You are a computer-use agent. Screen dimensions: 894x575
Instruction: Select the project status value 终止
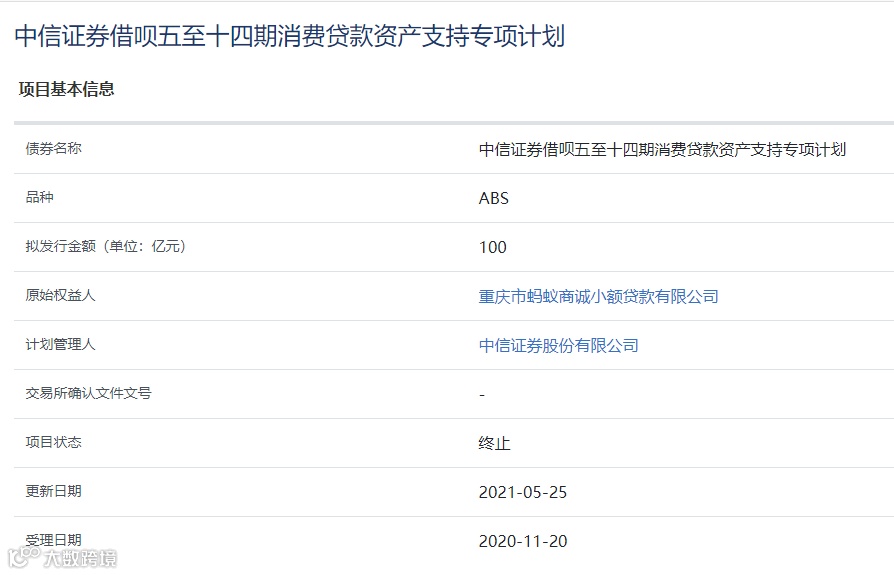(x=494, y=443)
